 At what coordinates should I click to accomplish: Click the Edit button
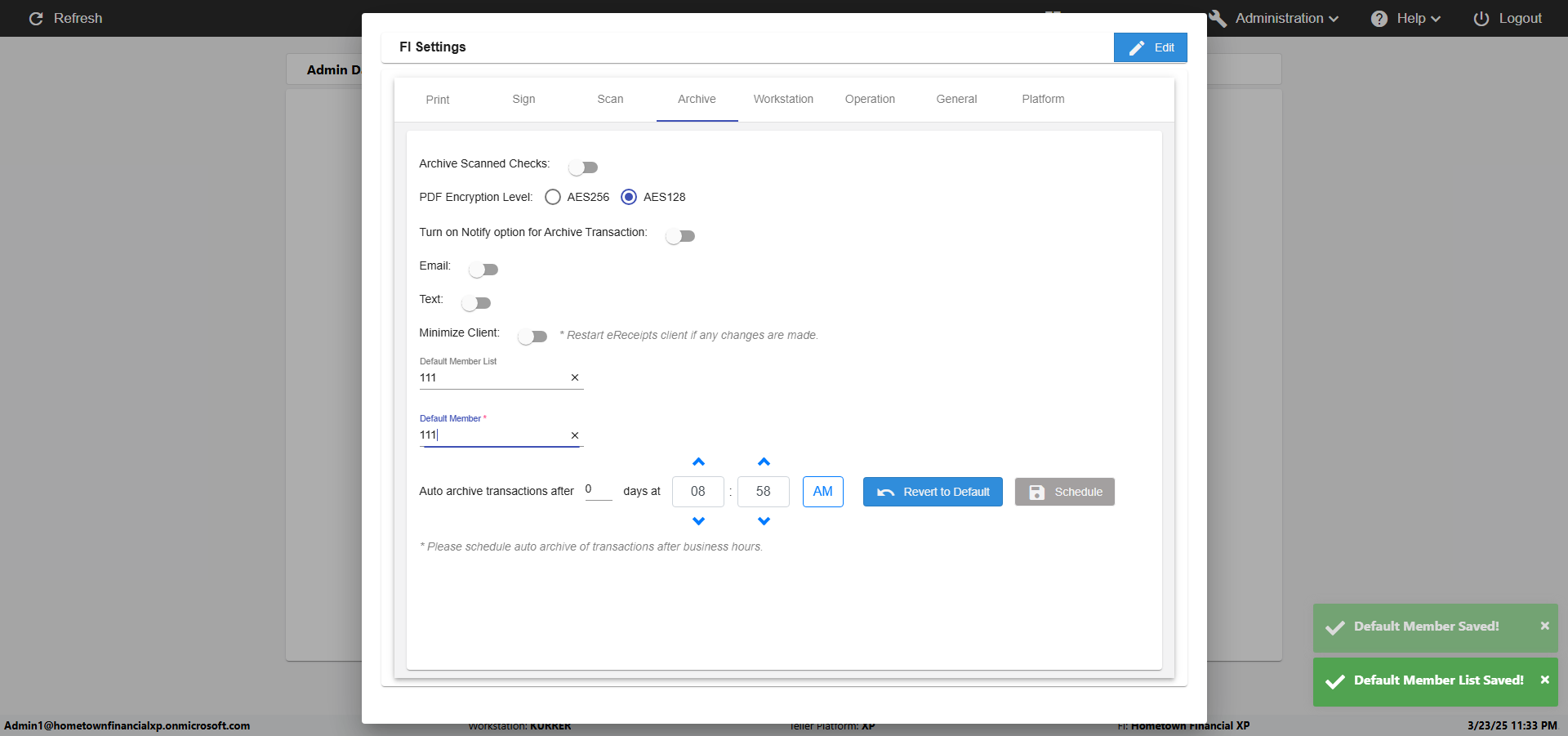coord(1150,47)
